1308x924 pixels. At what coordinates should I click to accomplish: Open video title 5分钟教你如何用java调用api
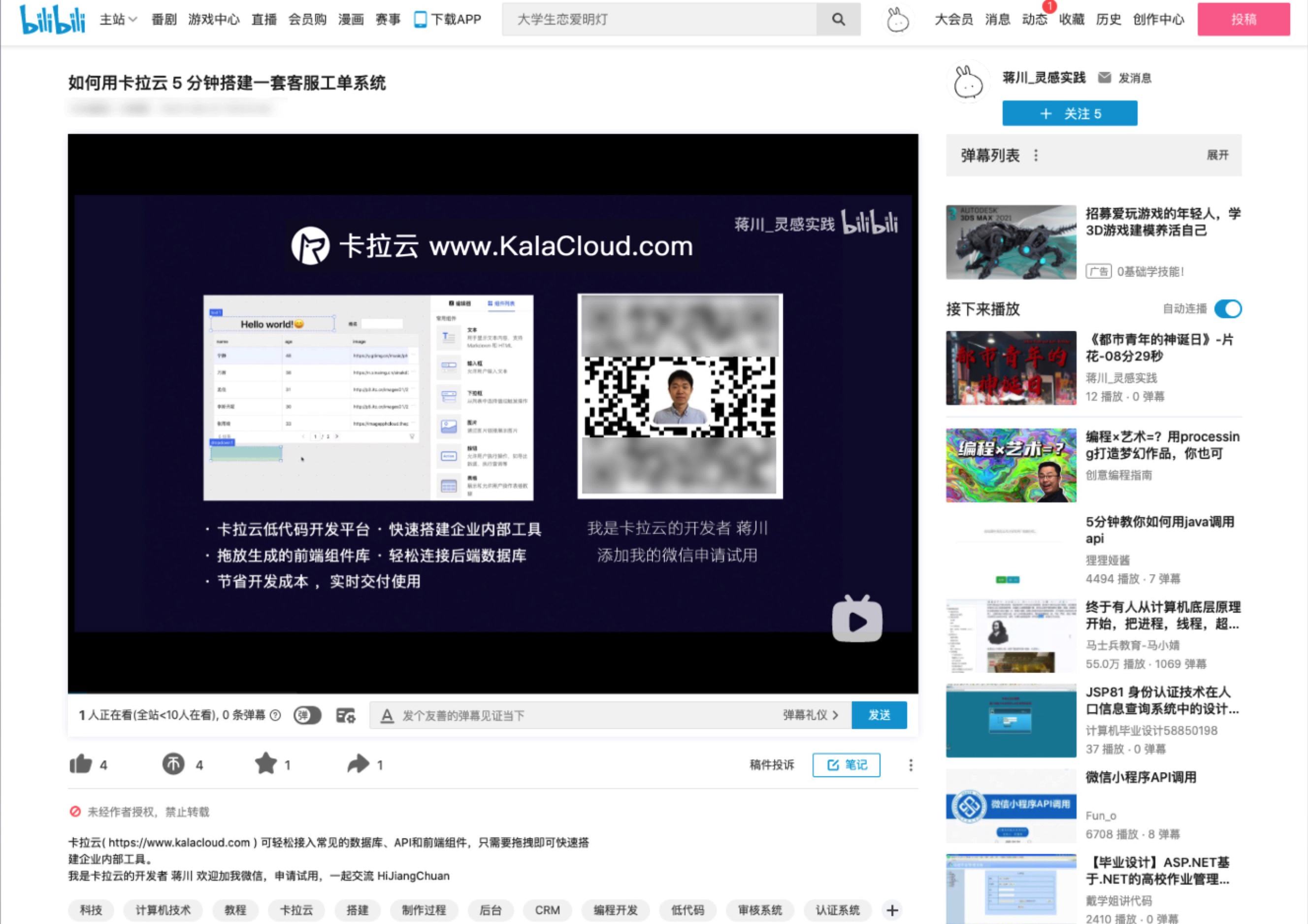[1160, 530]
